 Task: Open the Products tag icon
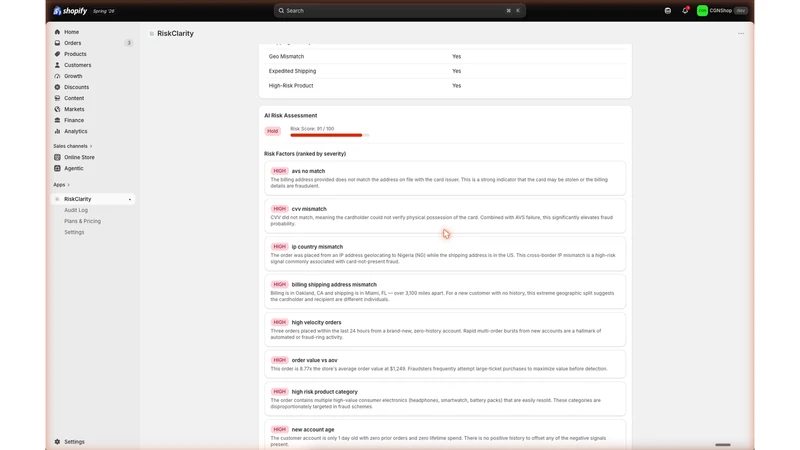(x=57, y=54)
